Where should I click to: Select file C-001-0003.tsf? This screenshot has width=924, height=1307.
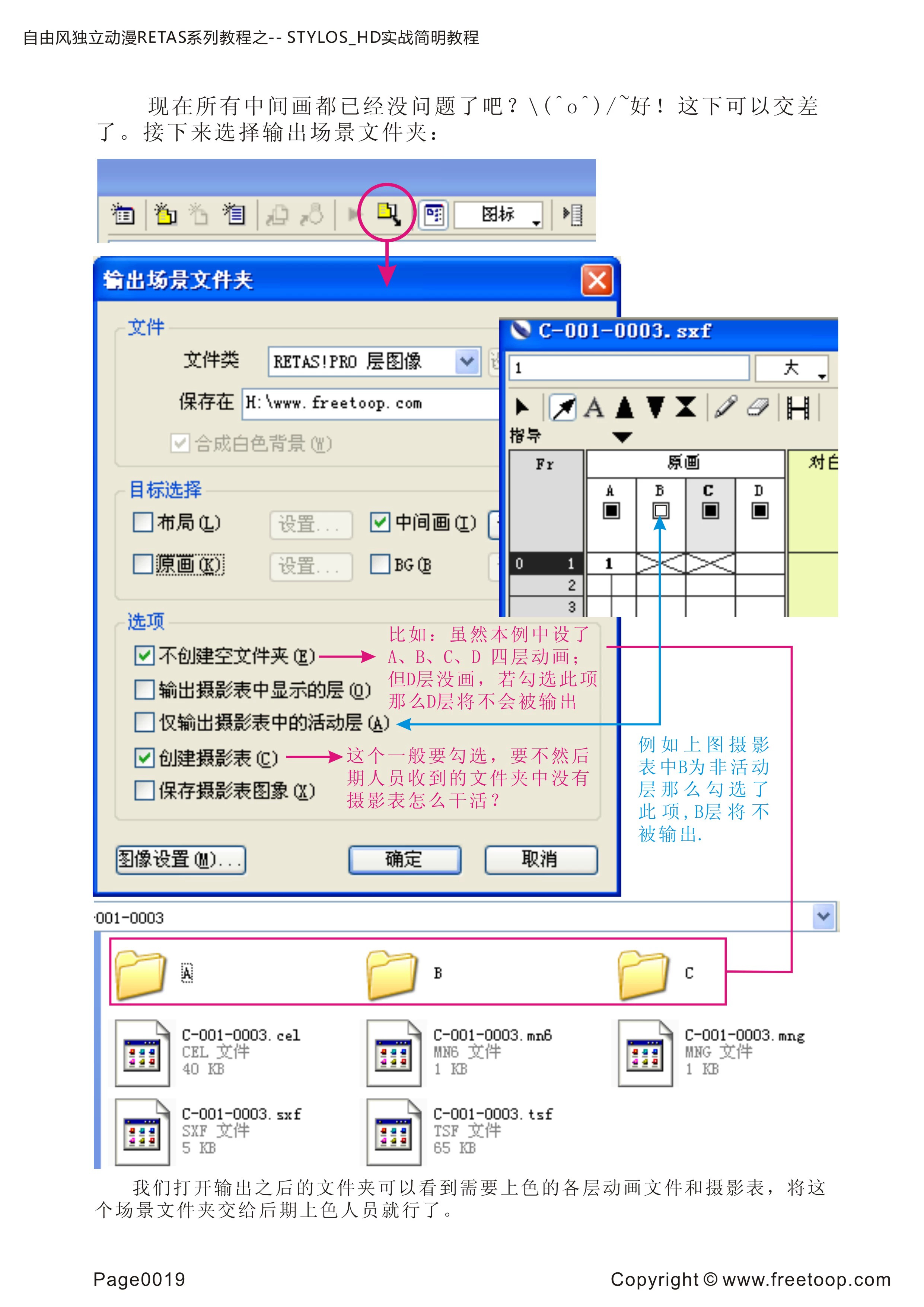(459, 1132)
